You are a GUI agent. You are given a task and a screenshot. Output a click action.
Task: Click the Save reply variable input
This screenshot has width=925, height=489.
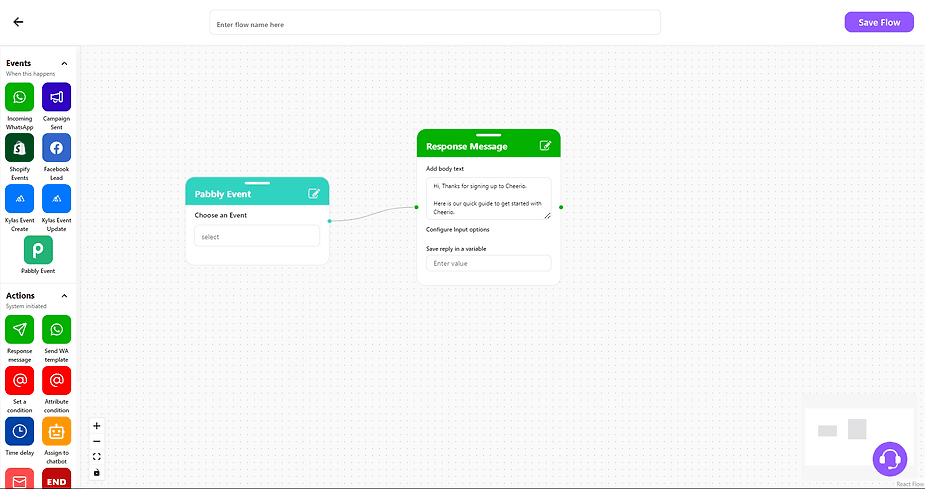click(x=488, y=263)
